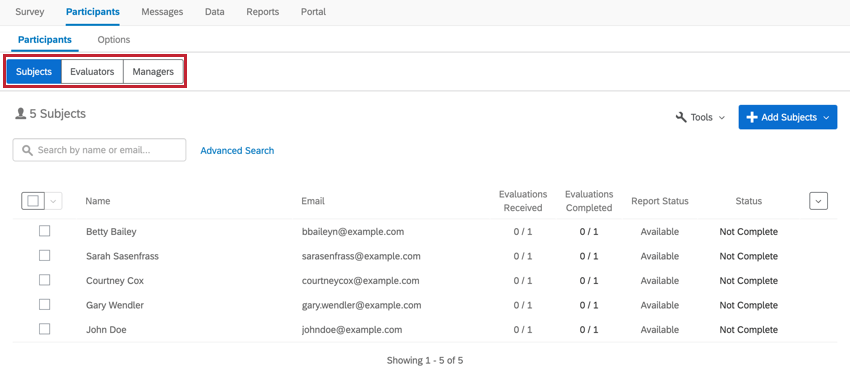Open the Messages top navigation tab
The height and width of the screenshot is (377, 850).
coord(162,12)
